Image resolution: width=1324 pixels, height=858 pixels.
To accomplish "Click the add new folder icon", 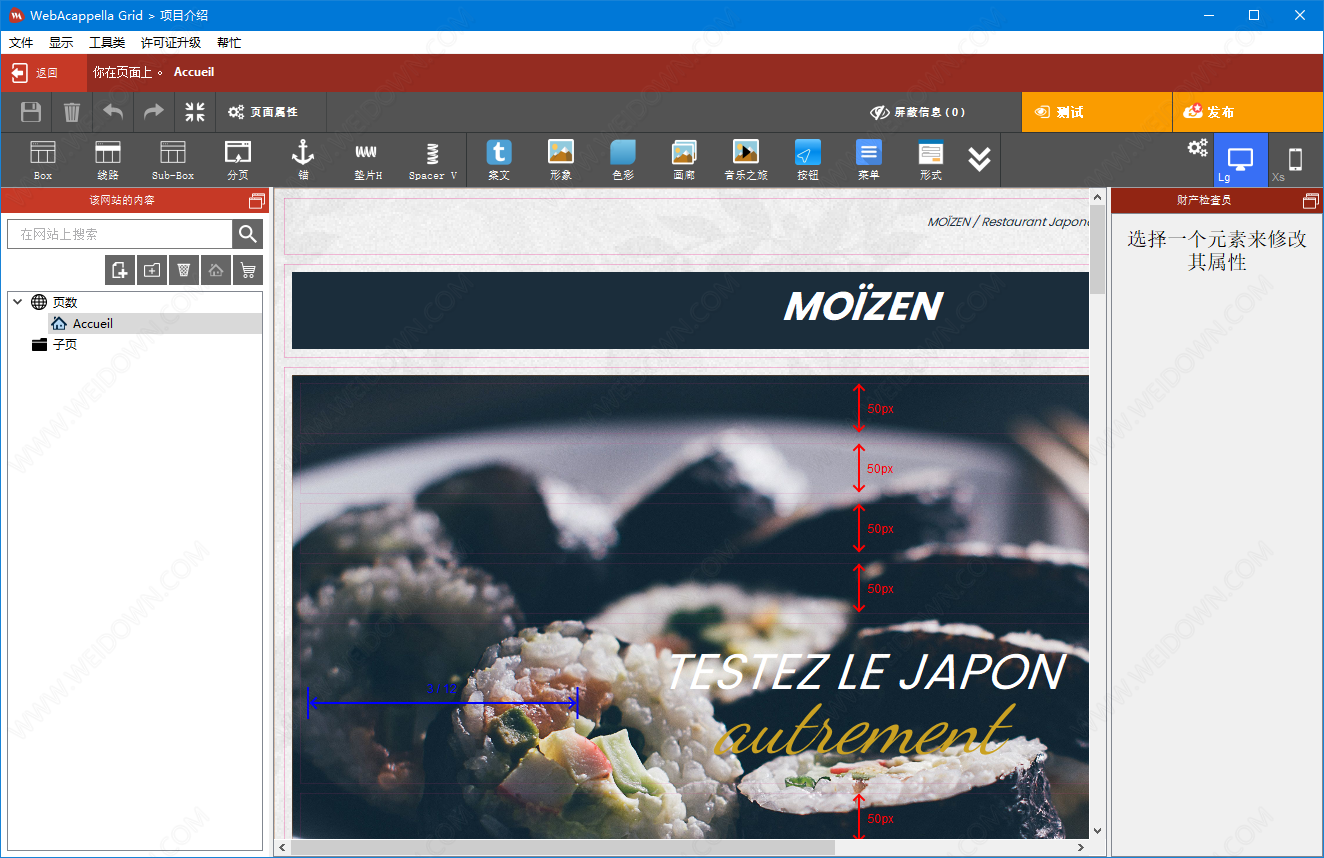I will click(152, 270).
